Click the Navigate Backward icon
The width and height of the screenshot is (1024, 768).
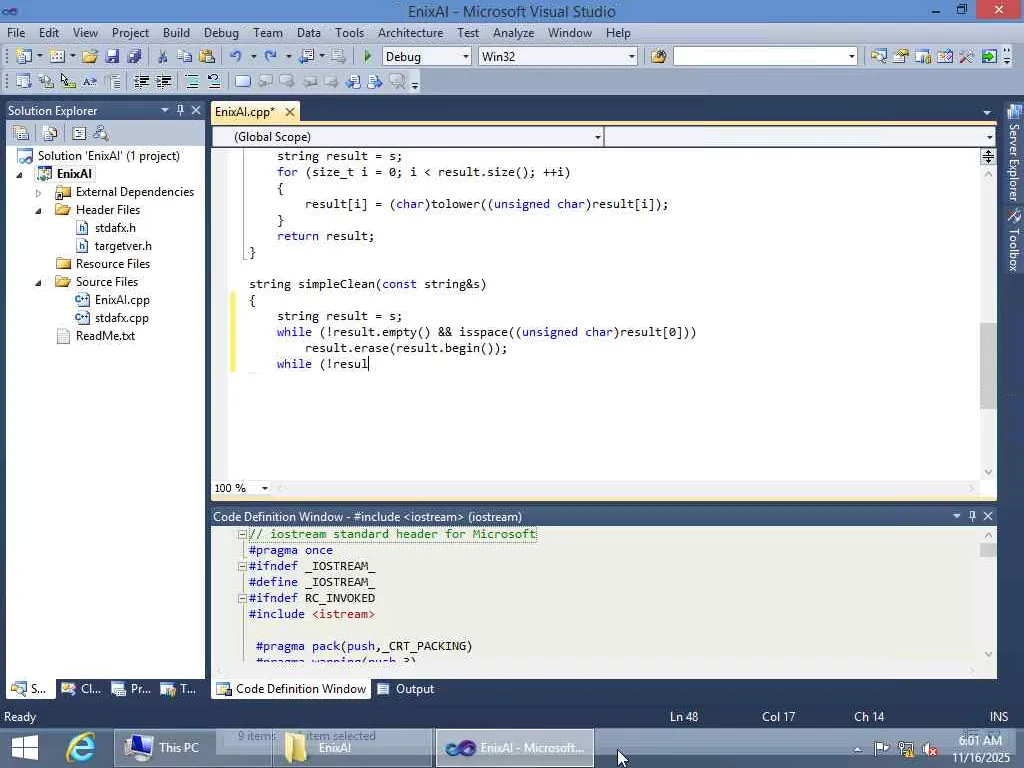point(306,57)
